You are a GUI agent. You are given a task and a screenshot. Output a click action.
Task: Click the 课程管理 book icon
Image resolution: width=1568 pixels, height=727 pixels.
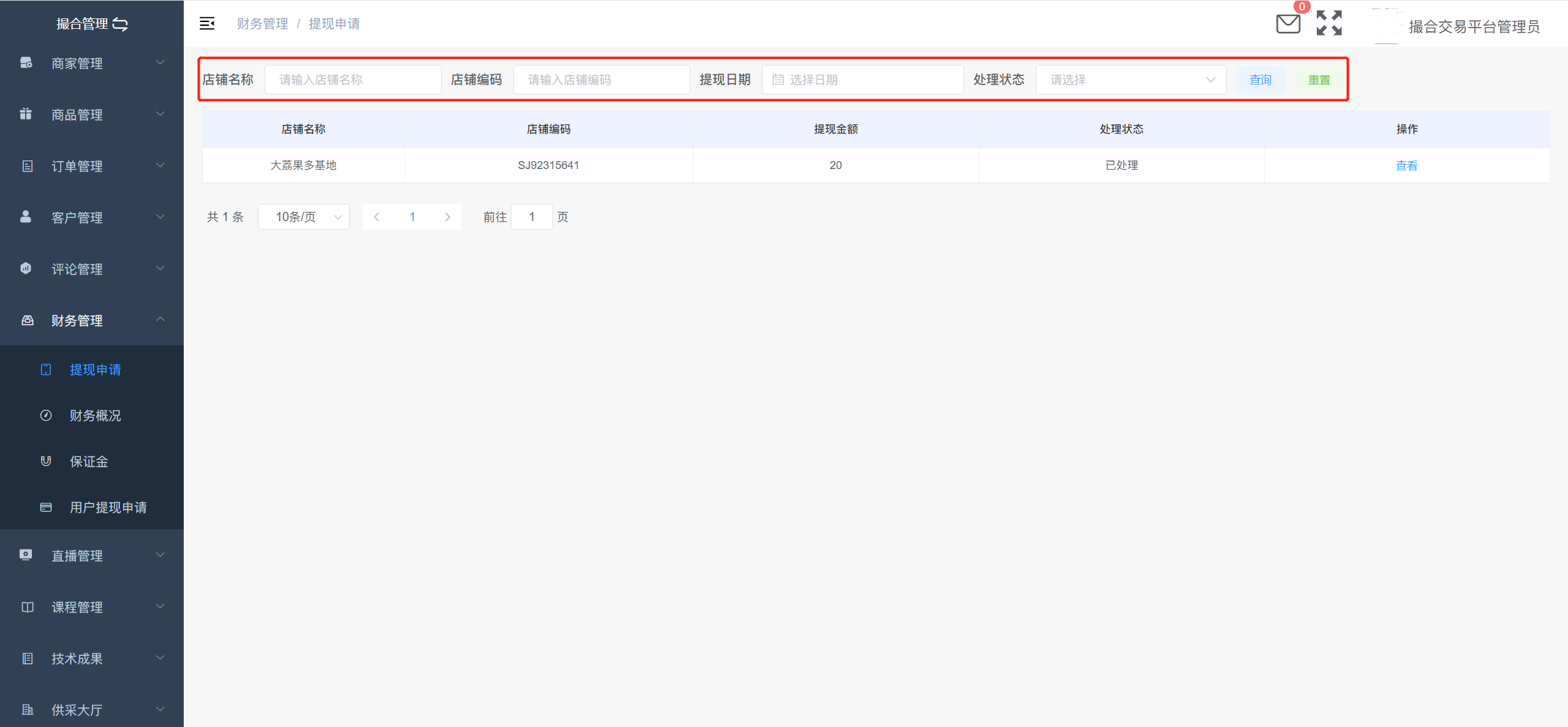pyautogui.click(x=28, y=607)
